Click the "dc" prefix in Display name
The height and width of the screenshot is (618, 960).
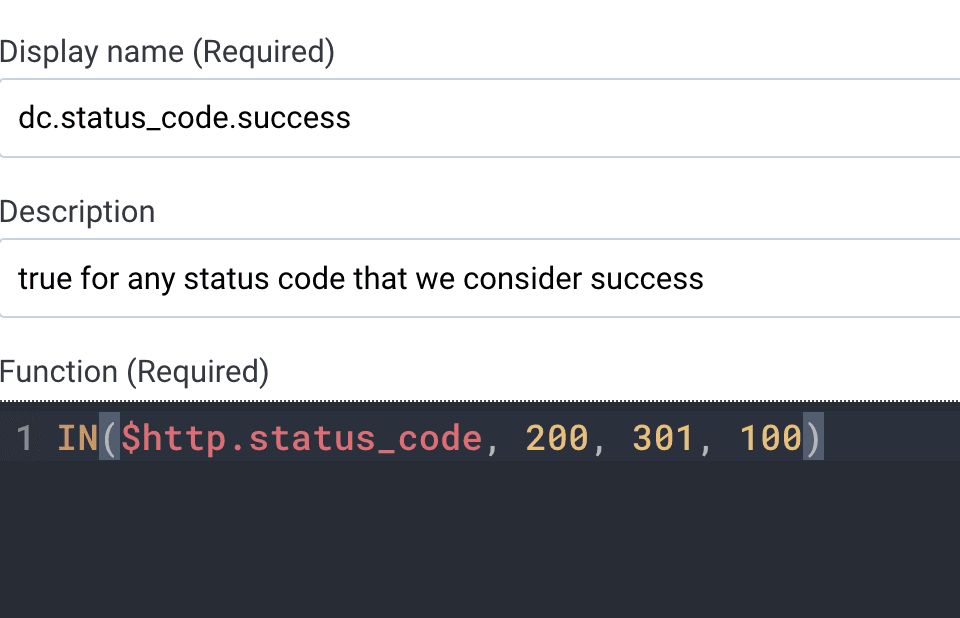coord(32,118)
